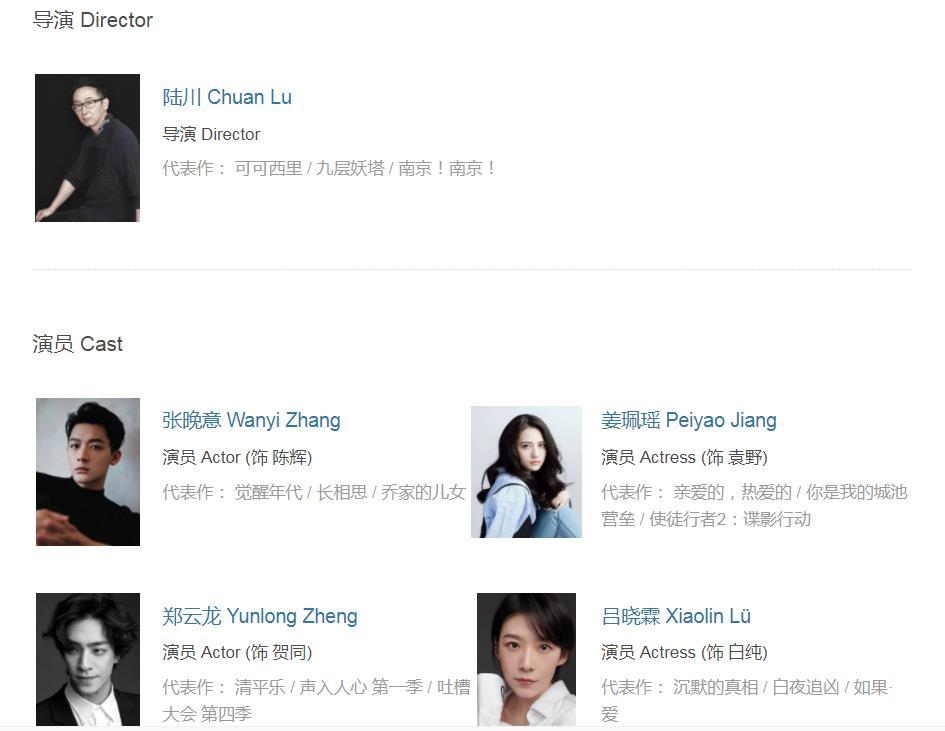945x731 pixels.
Task: Click Chuan Lu's portrait photo
Action: pyautogui.click(x=87, y=148)
